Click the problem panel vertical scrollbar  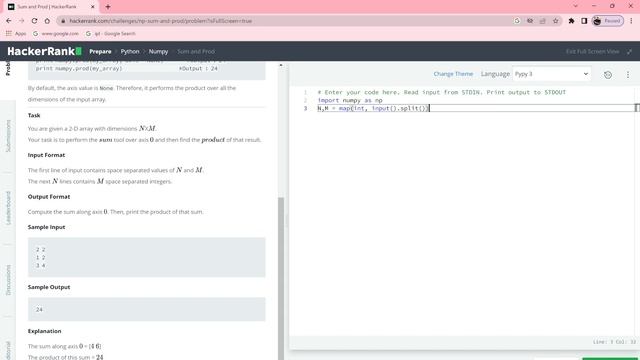pos(281,278)
